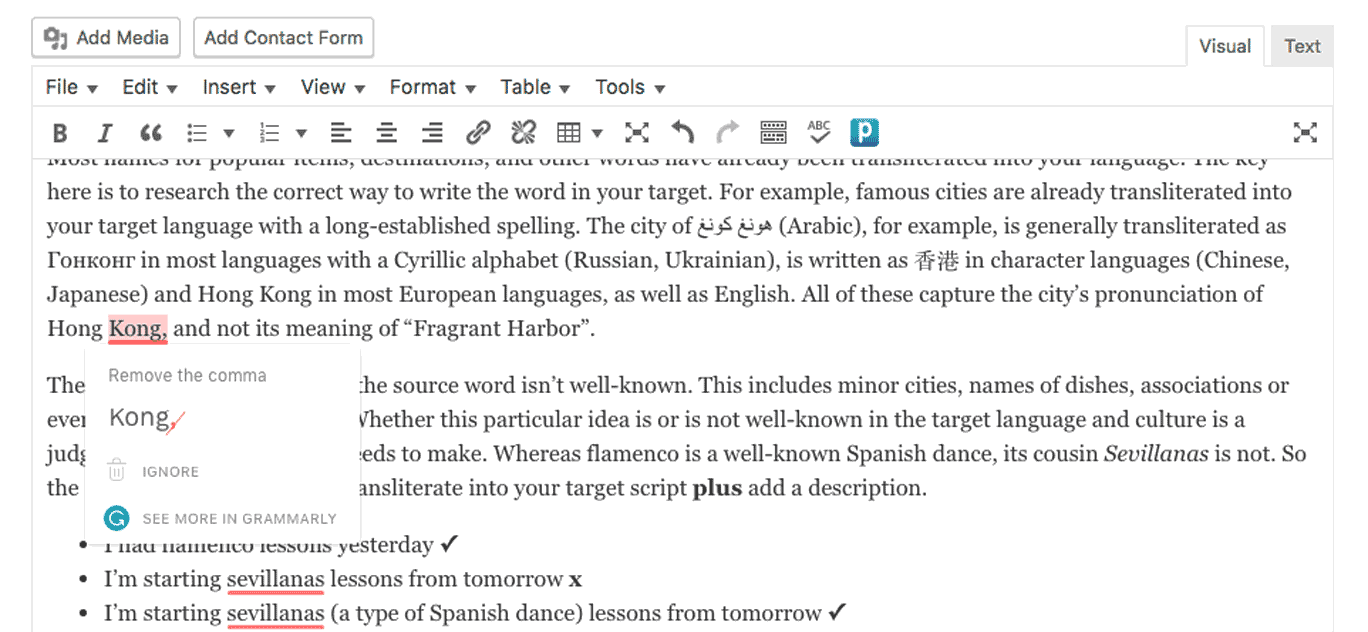
Task: Accept the "Kong" comma removal suggestion
Action: click(x=146, y=419)
